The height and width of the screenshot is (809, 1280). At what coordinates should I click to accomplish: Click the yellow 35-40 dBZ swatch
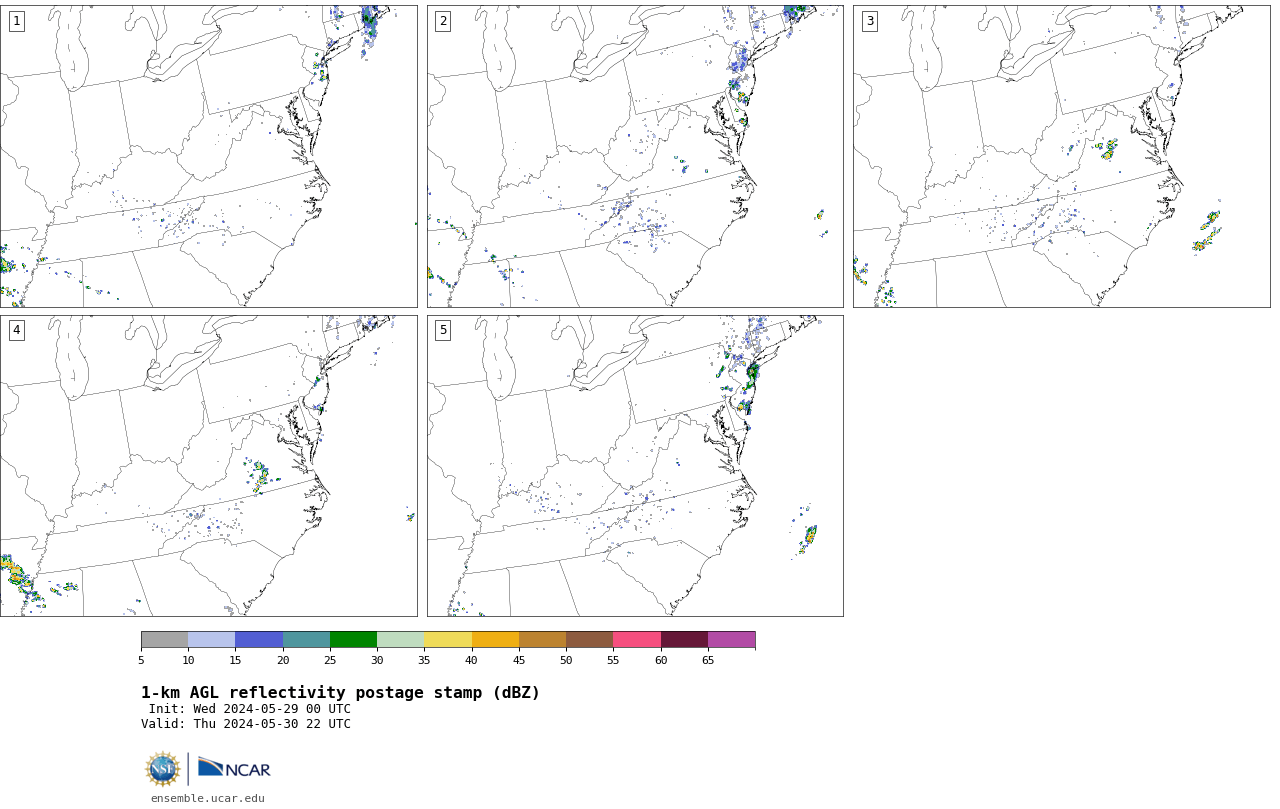(448, 640)
